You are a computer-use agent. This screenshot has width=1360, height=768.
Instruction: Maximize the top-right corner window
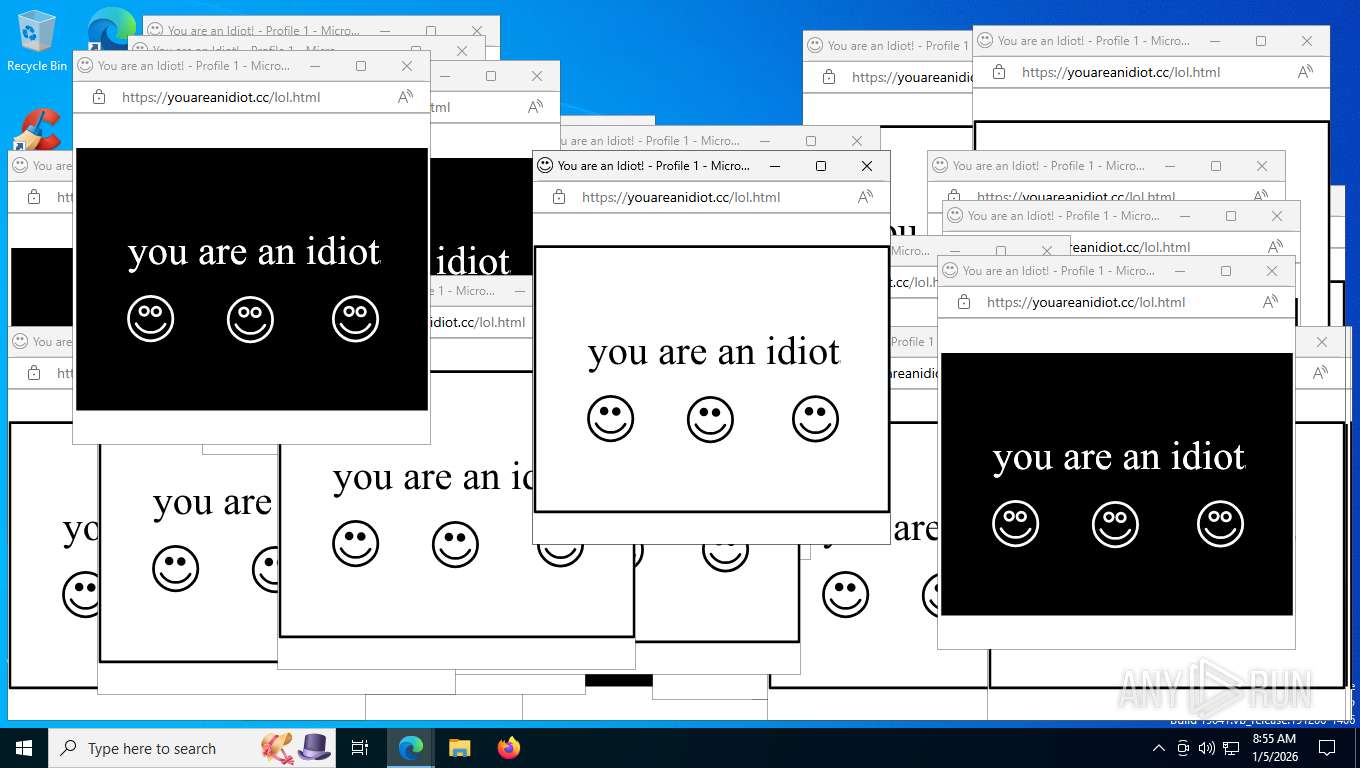[1261, 41]
